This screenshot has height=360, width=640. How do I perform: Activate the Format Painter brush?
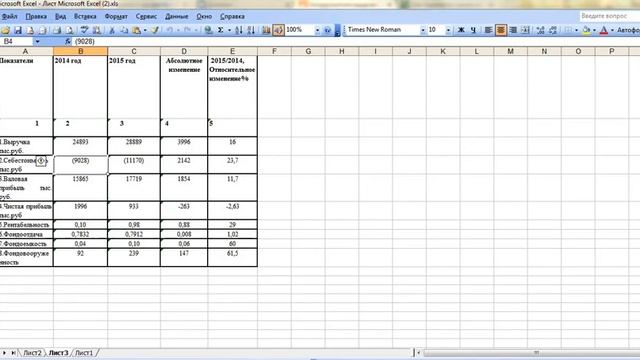coord(155,30)
